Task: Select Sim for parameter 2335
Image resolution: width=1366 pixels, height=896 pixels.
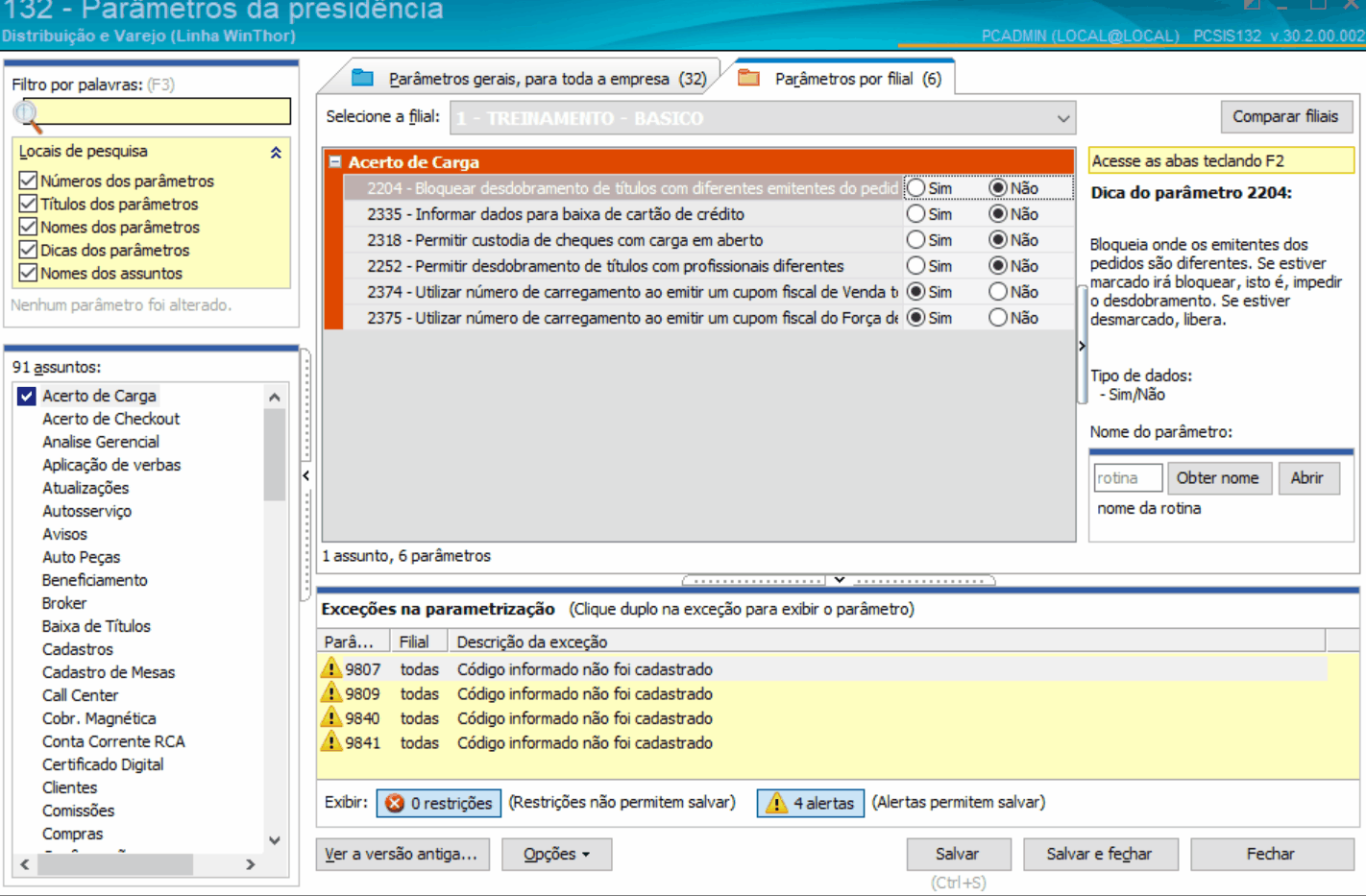Action: (x=916, y=214)
